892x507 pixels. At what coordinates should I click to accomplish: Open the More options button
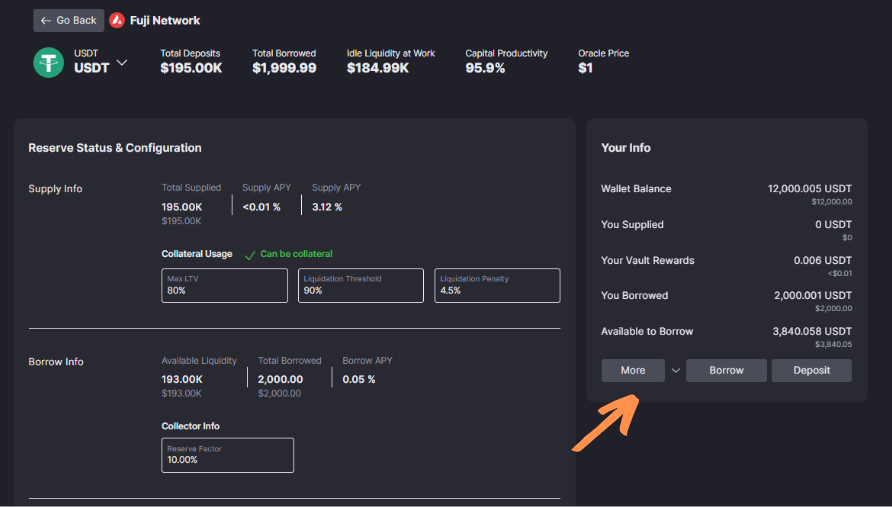point(633,370)
